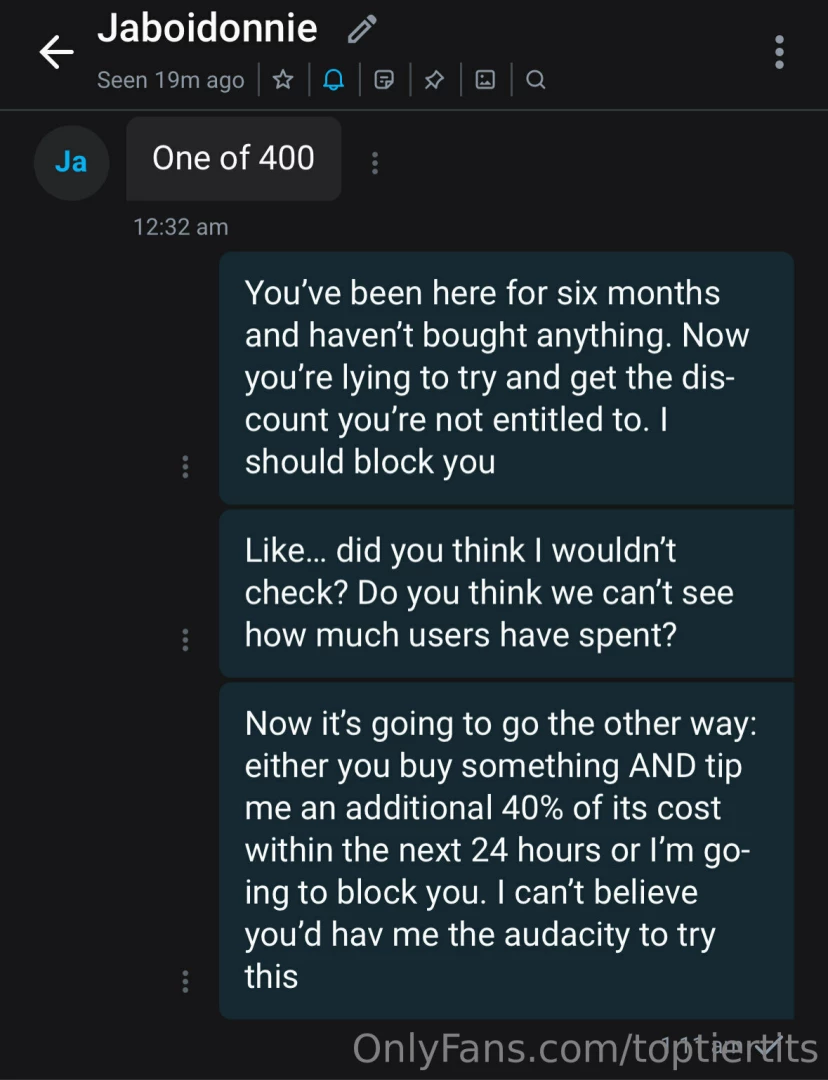828x1080 pixels.
Task: Open options for "the audacity" message
Action: [185, 981]
